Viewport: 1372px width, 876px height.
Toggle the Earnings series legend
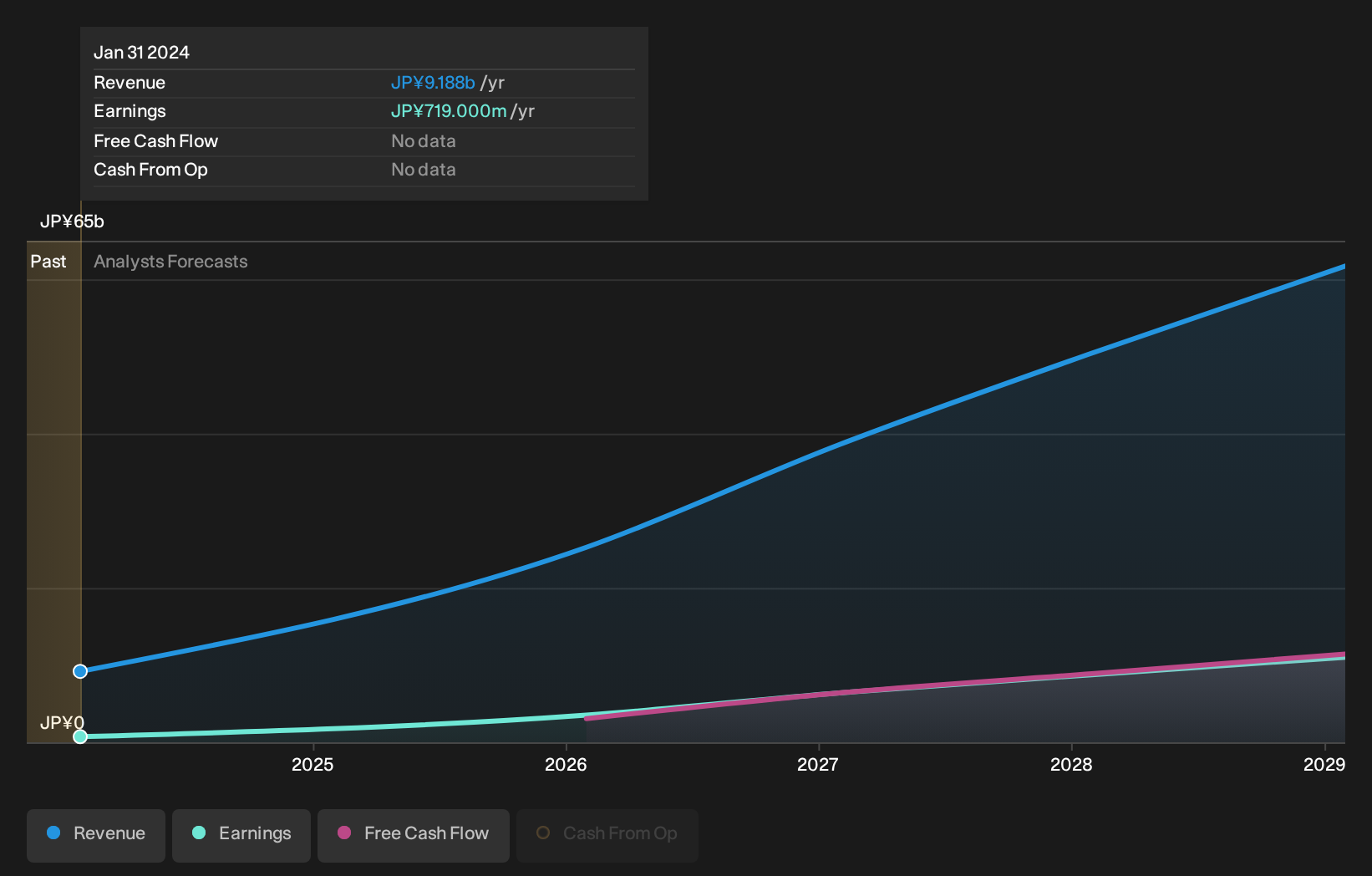(241, 835)
